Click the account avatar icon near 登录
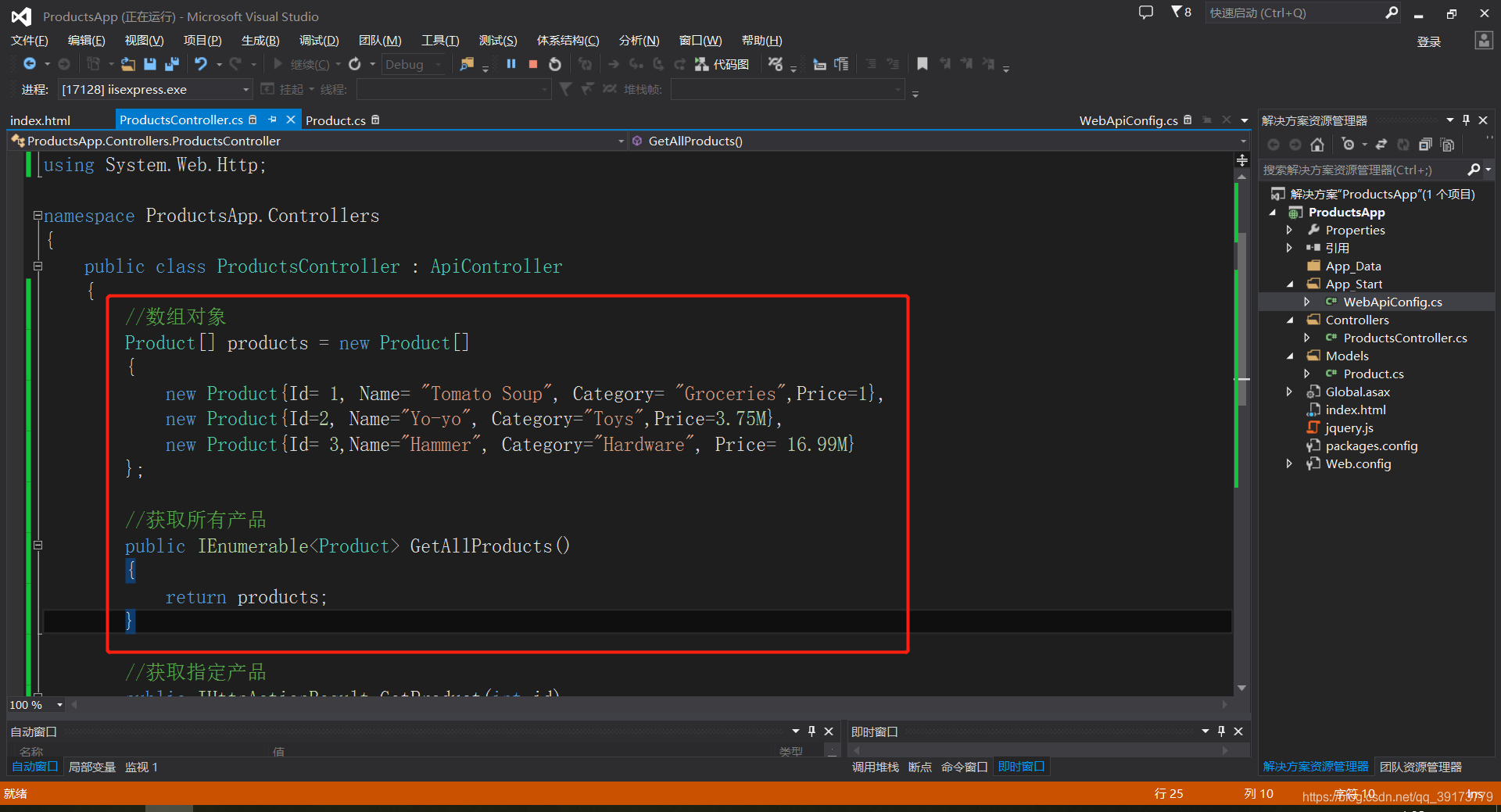 1484,41
